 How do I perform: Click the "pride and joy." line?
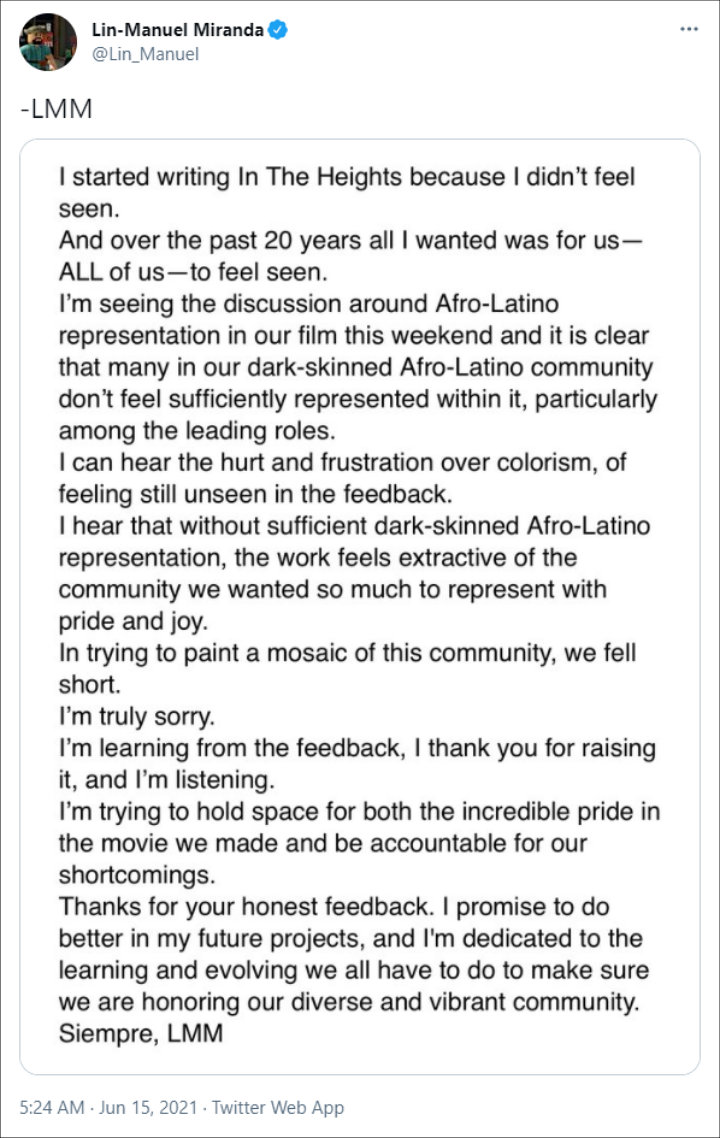133,622
